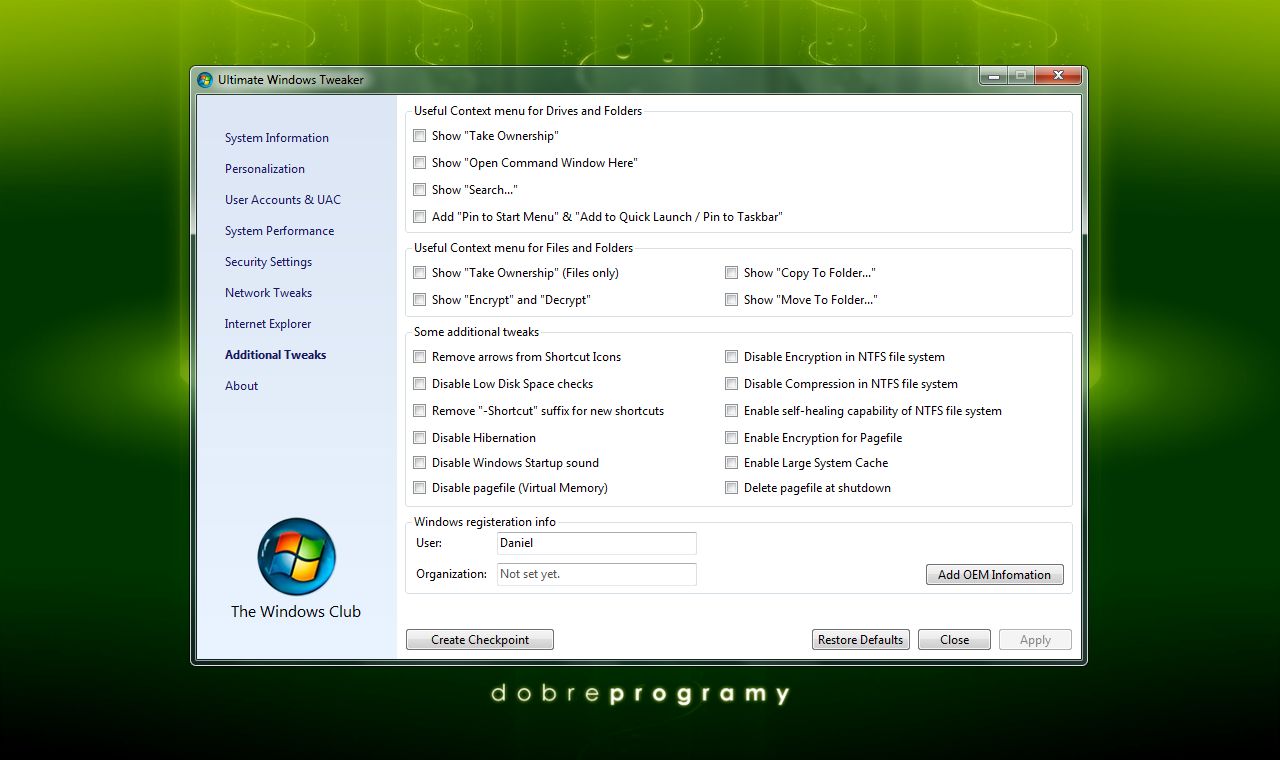Tick the Show "Search..." checkbox
This screenshot has width=1280, height=760.
point(420,190)
